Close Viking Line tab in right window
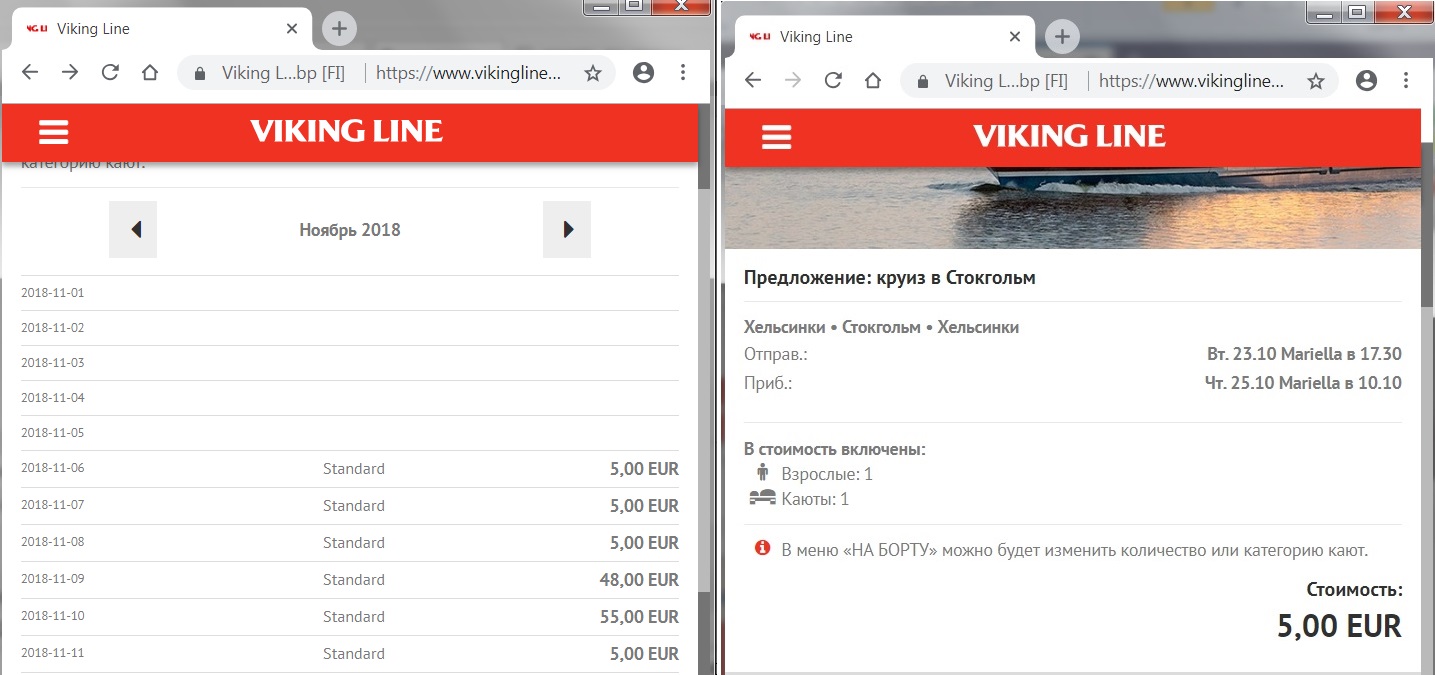The image size is (1435, 675). point(1015,37)
